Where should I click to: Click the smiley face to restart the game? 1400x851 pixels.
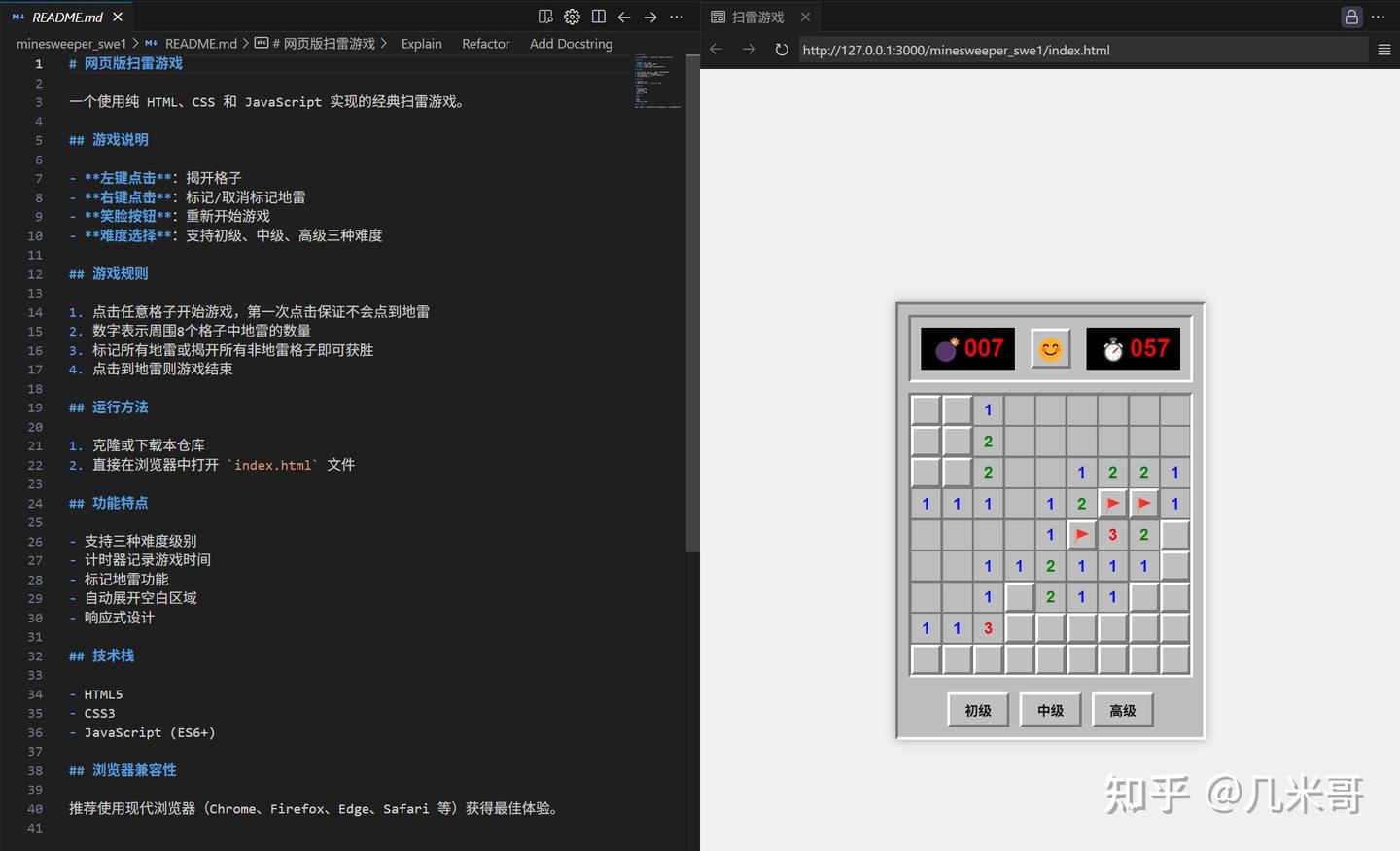[1050, 347]
